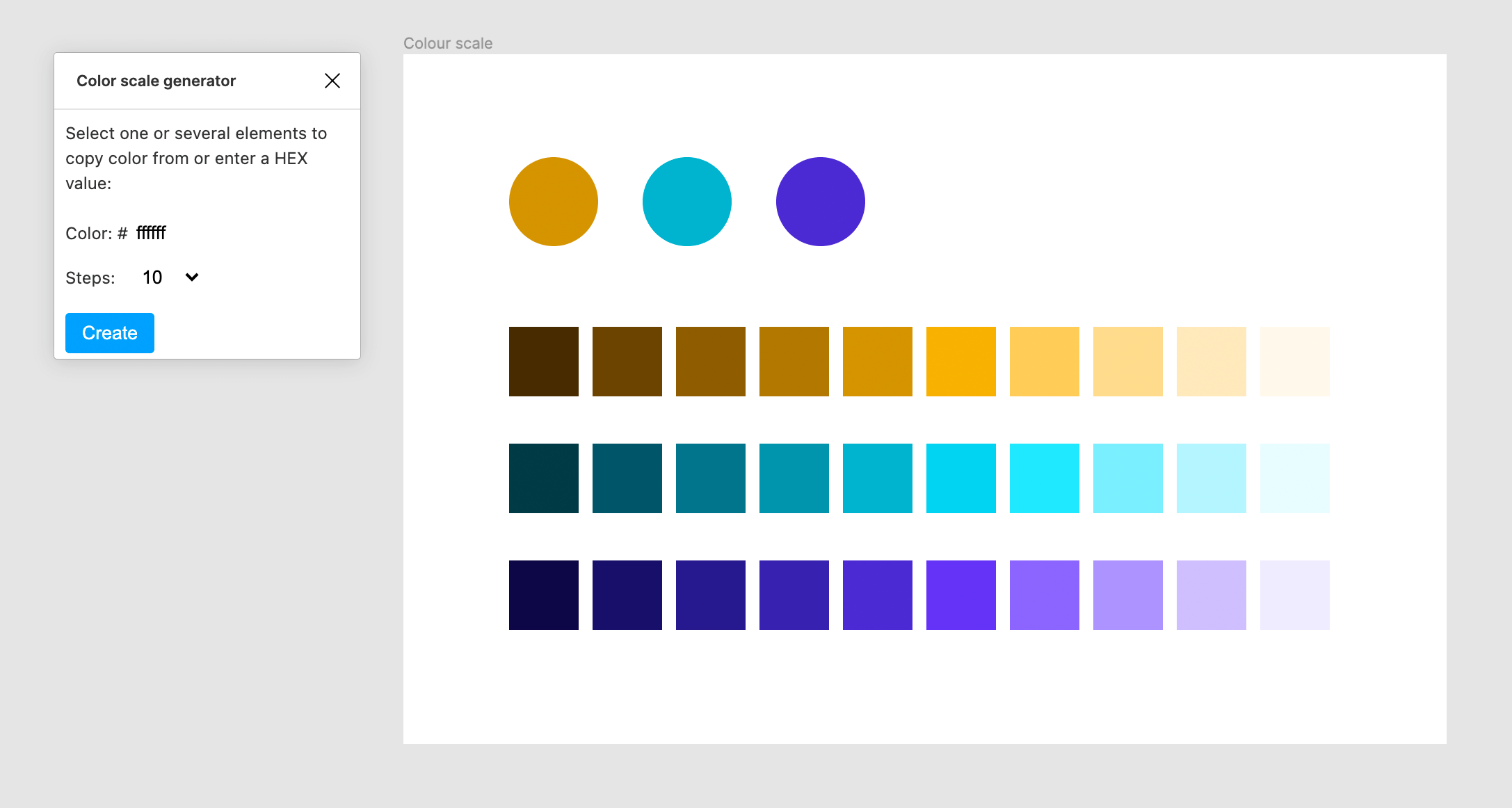Image resolution: width=1512 pixels, height=808 pixels.
Task: Click the Colour scale frame label
Action: pos(448,43)
